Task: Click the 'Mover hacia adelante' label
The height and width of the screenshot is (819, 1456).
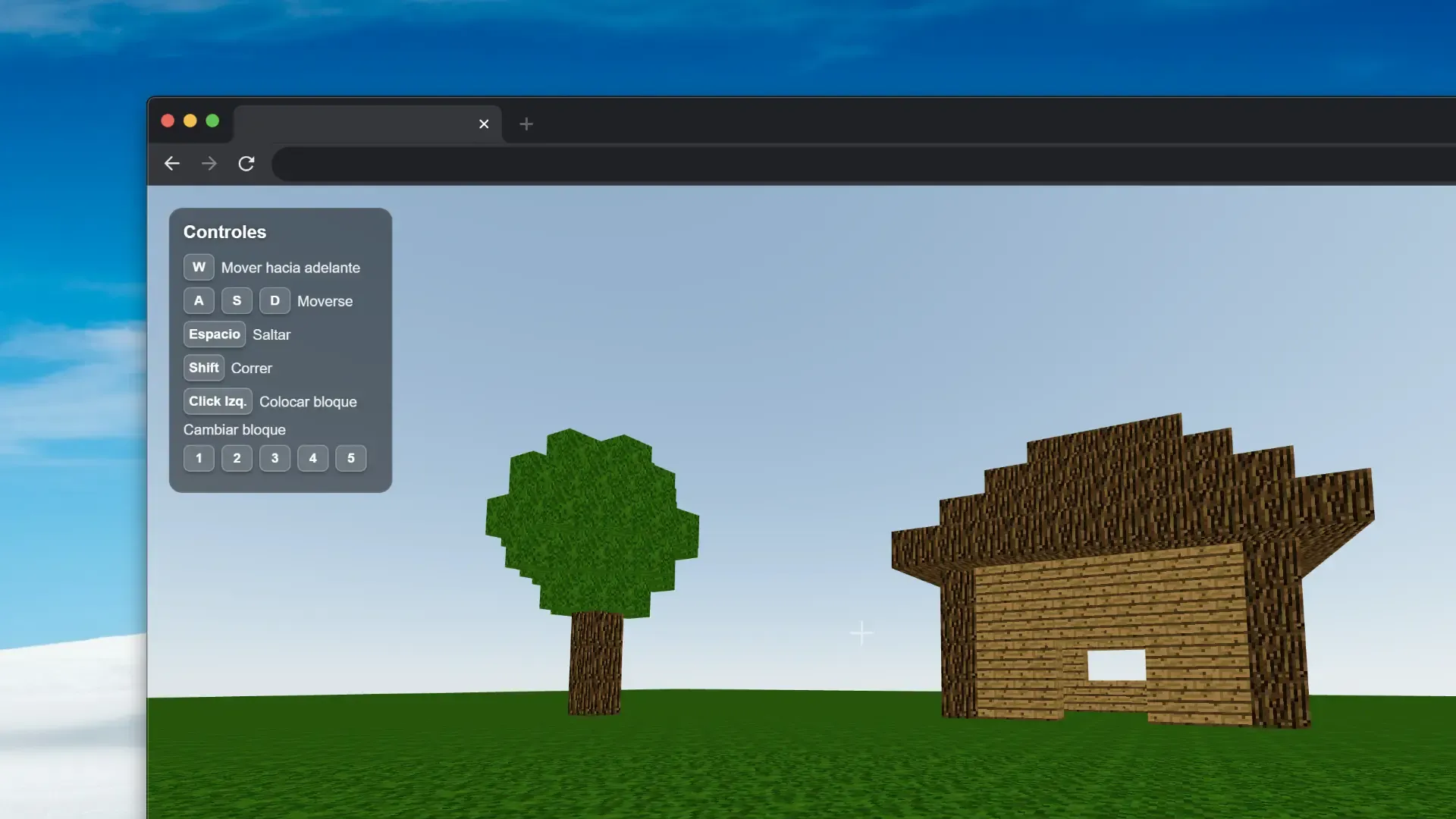Action: 290,268
